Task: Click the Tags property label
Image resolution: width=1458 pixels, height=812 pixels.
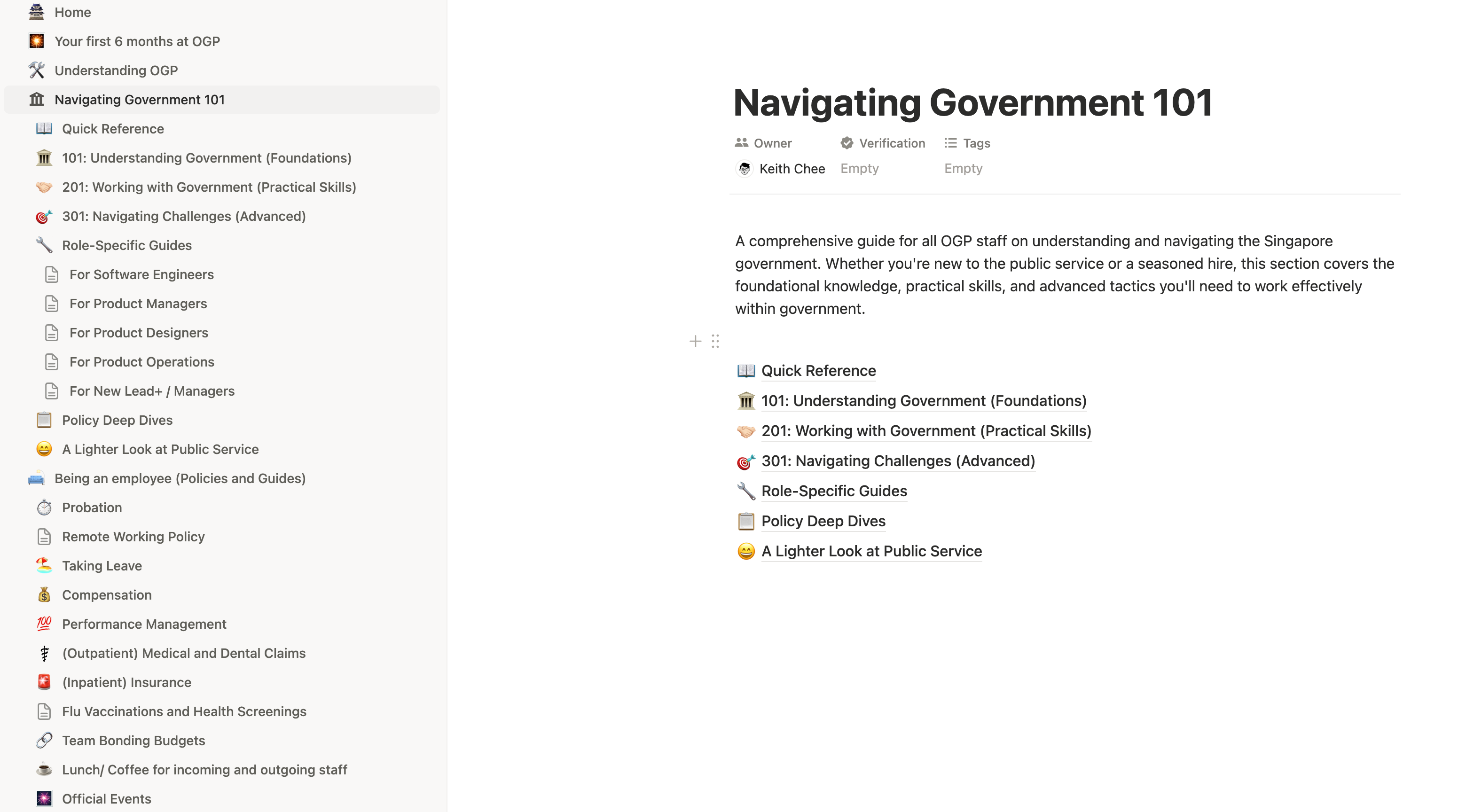Action: point(976,143)
